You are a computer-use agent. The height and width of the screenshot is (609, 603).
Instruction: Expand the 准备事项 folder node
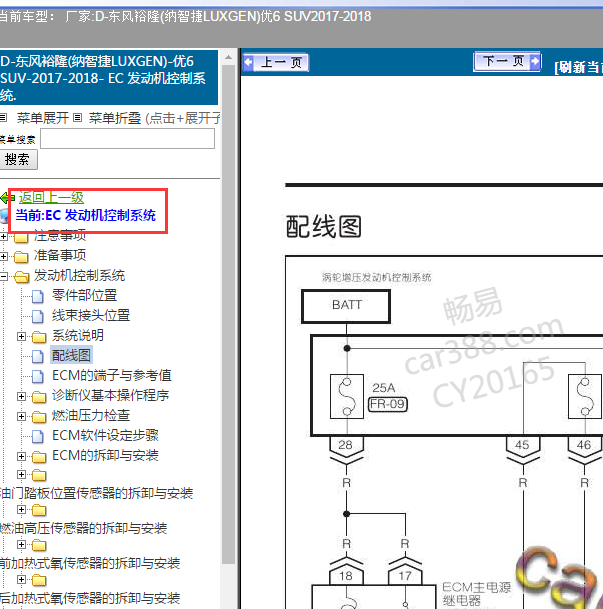(3, 256)
